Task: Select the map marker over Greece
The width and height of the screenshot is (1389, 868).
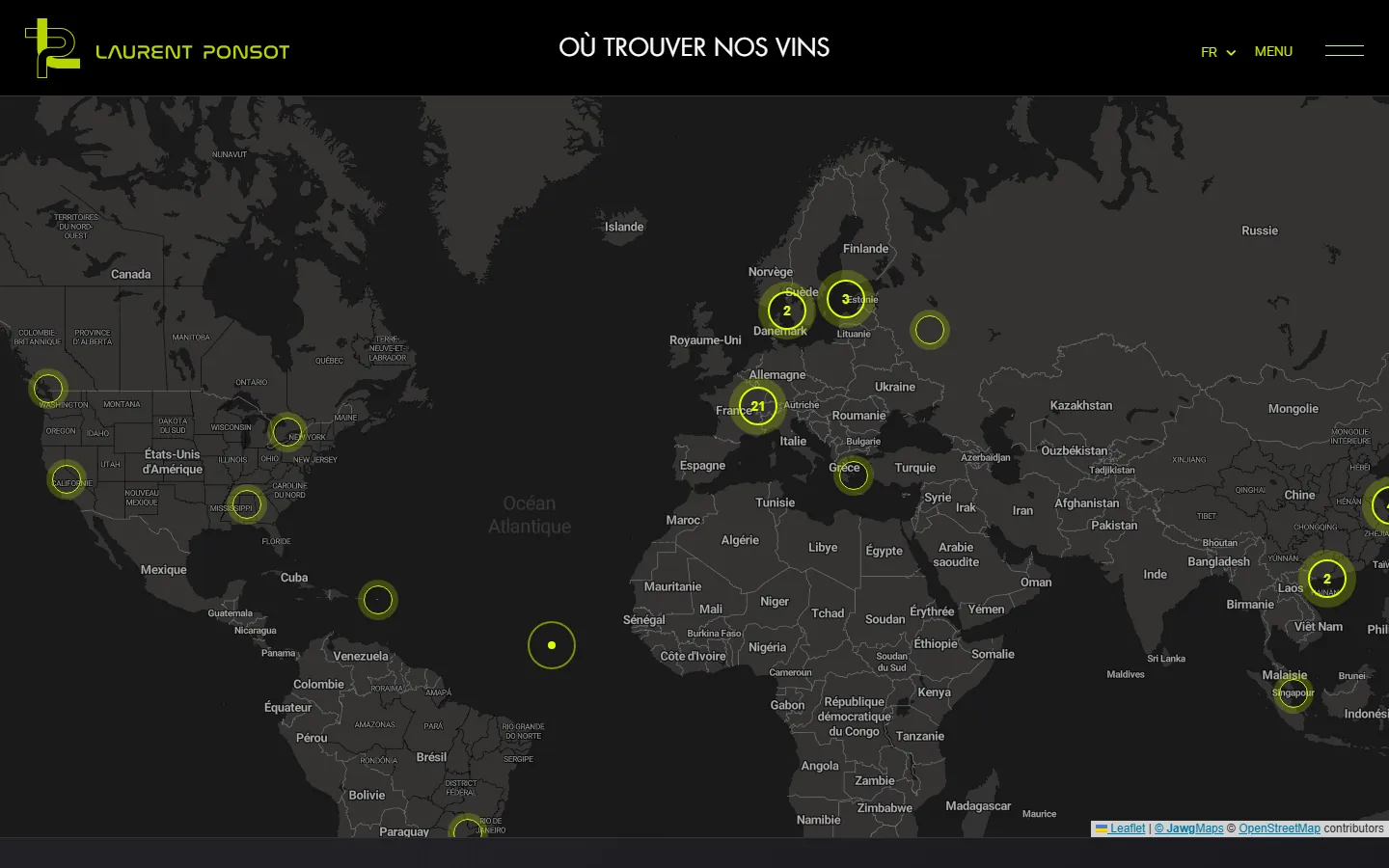Action: (853, 475)
